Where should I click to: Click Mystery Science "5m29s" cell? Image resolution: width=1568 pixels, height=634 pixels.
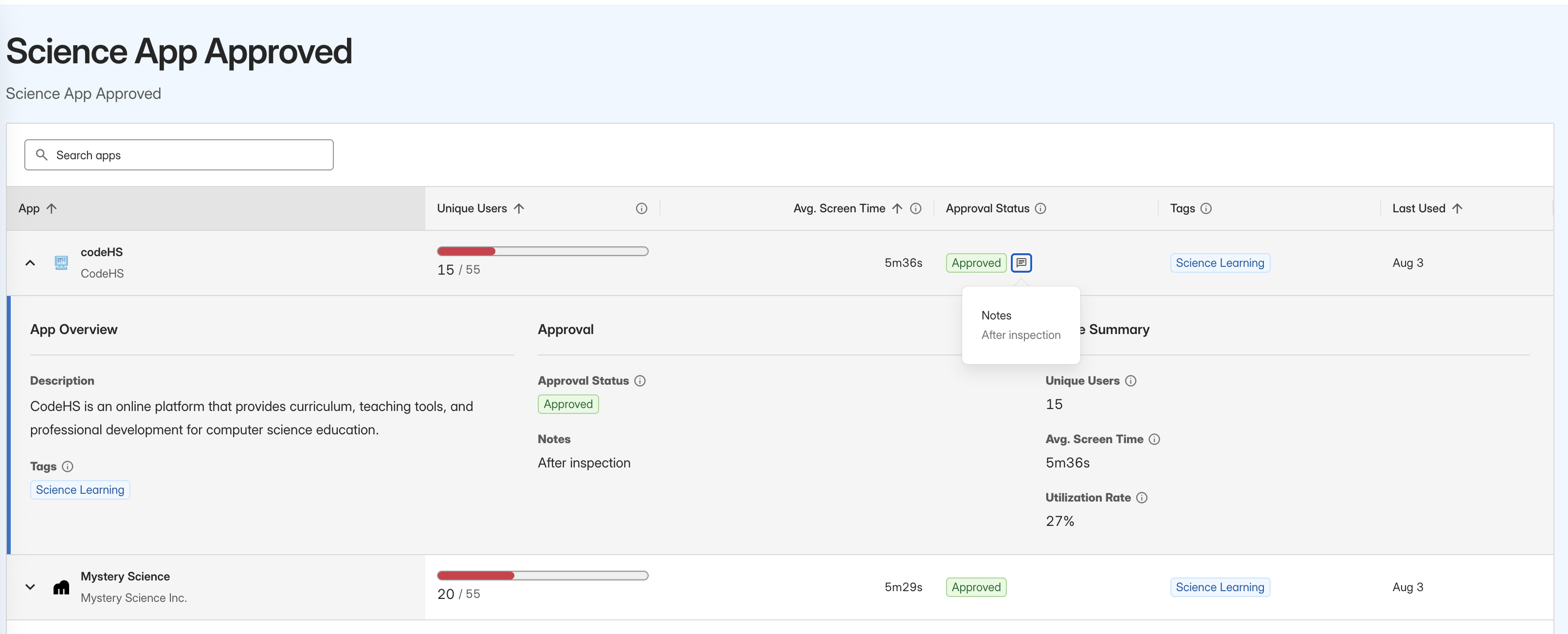pyautogui.click(x=903, y=587)
